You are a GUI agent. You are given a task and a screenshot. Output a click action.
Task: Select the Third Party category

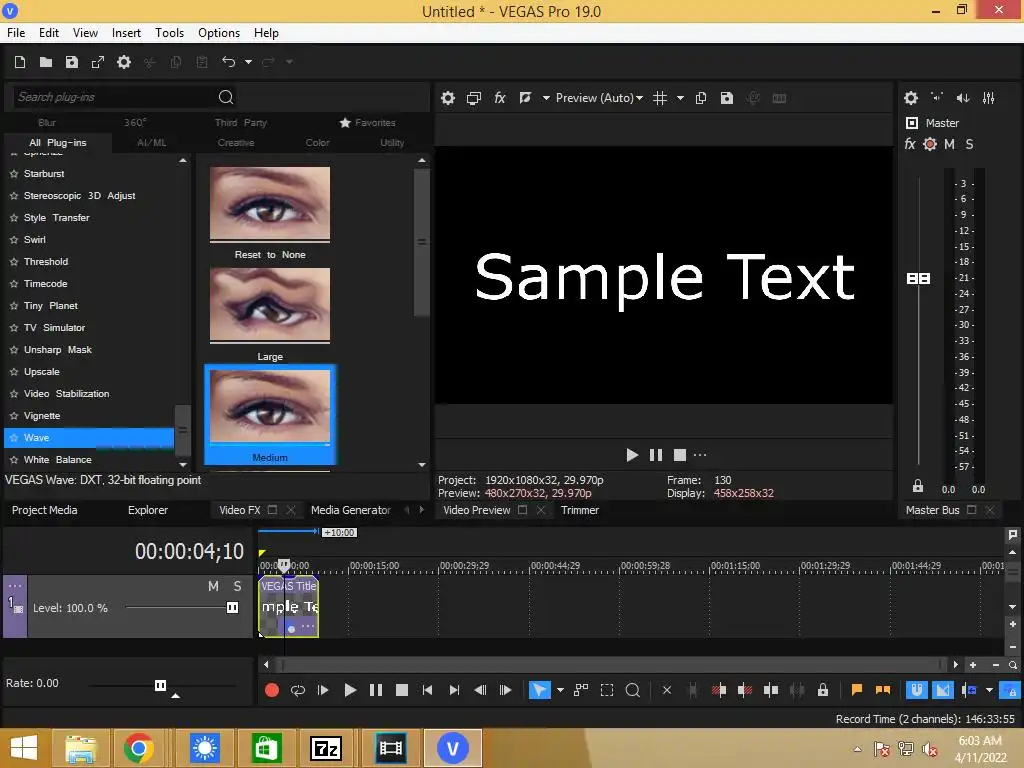[x=241, y=123]
